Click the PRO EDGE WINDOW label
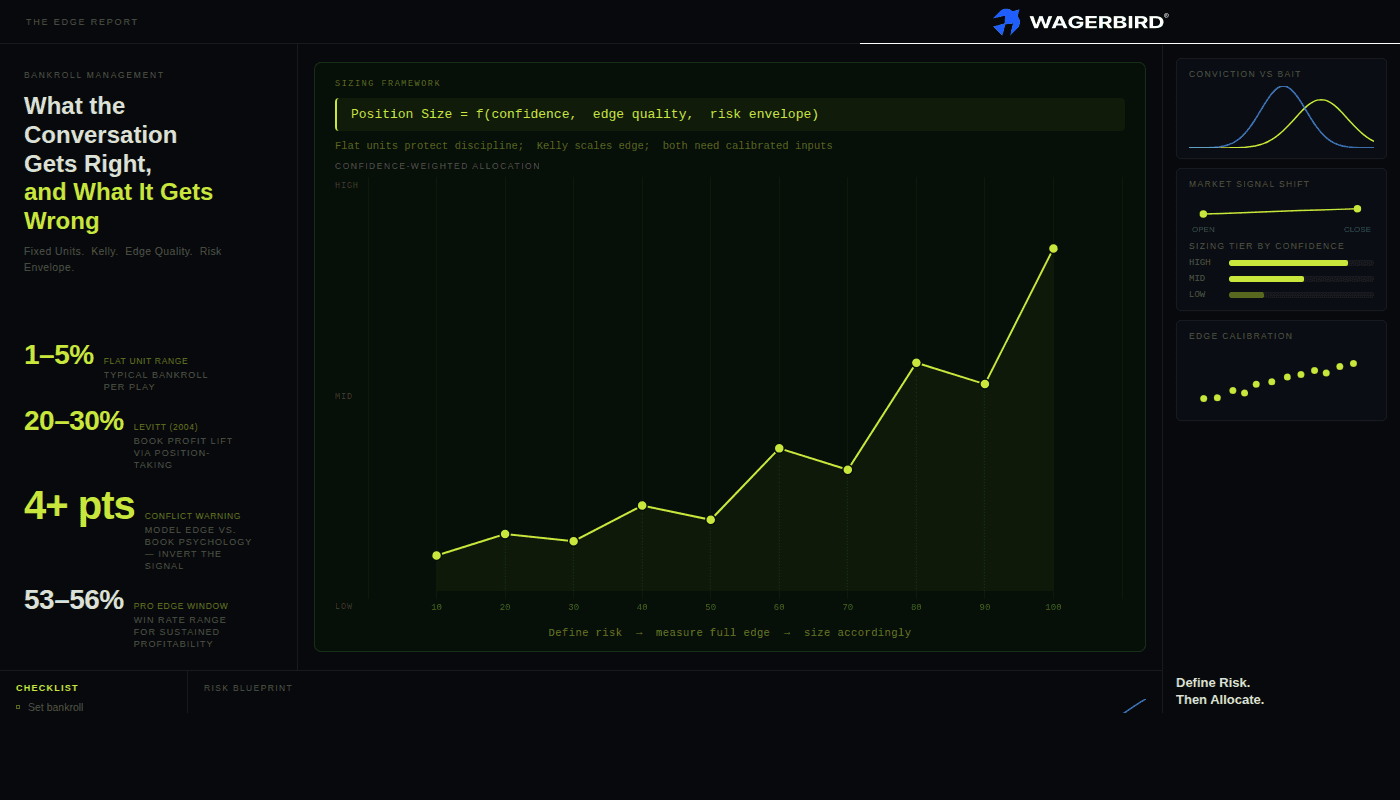The height and width of the screenshot is (800, 1400). click(181, 606)
